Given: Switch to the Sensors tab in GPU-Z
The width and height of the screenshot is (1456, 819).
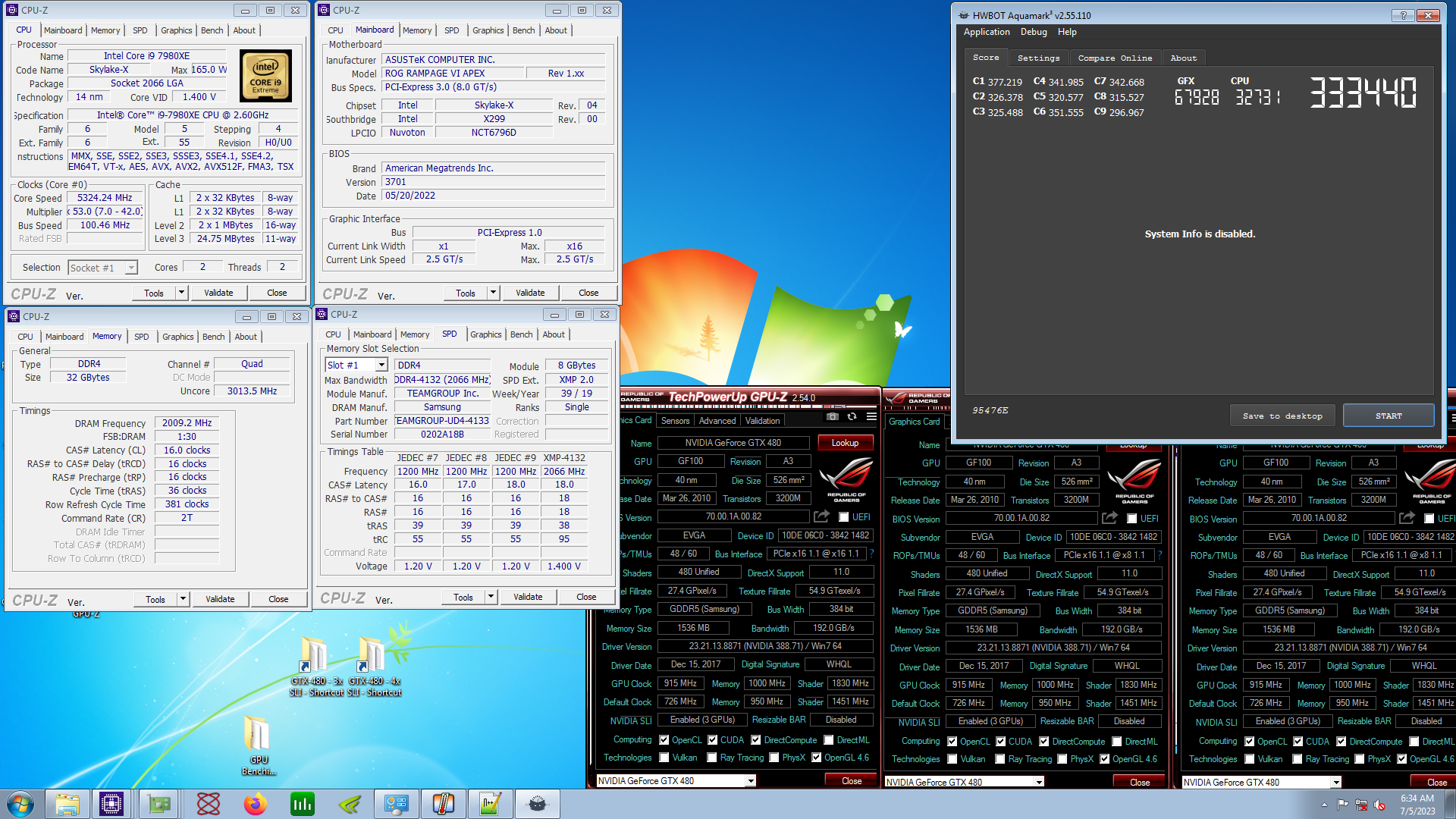Looking at the screenshot, I should click(x=675, y=421).
